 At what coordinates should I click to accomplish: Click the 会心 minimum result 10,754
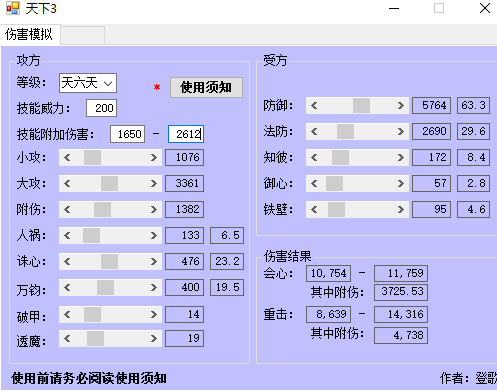click(x=328, y=273)
